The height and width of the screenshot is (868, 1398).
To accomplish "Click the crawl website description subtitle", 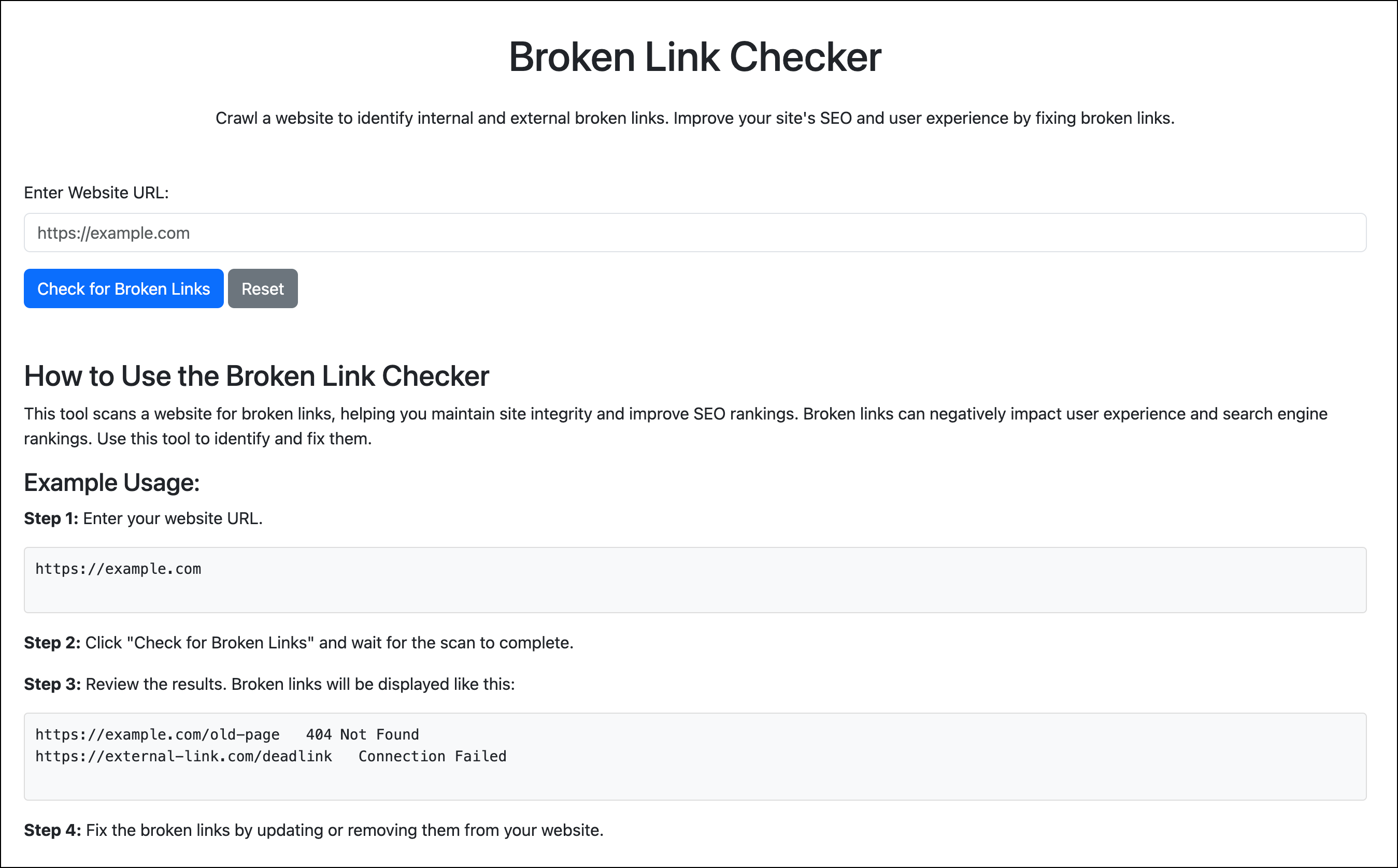I will (695, 118).
